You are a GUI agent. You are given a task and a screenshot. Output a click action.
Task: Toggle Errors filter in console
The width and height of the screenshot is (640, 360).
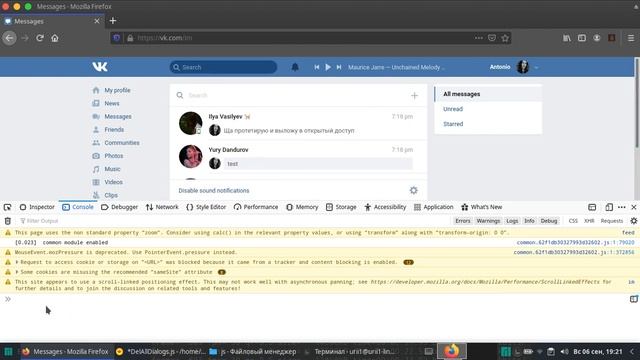[x=462, y=221]
